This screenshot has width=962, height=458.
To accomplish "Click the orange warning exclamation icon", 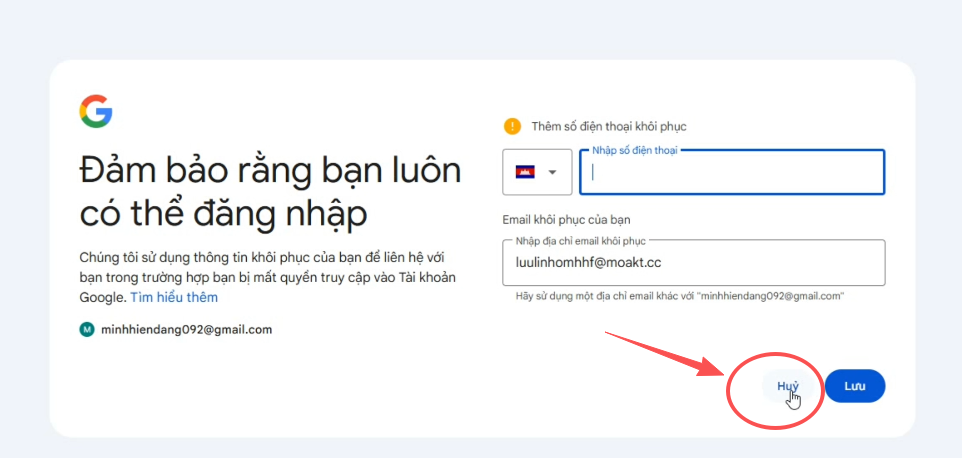I will point(513,126).
